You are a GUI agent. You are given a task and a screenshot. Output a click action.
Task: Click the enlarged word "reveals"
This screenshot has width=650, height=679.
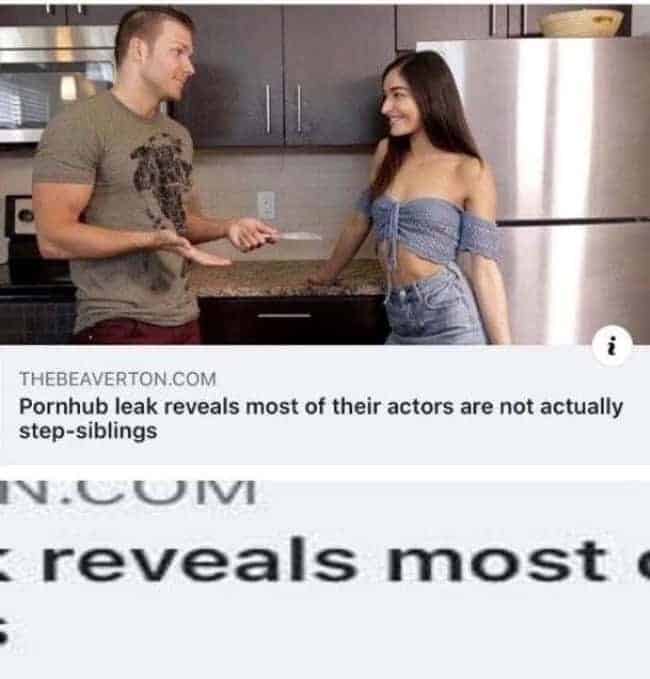(199, 561)
